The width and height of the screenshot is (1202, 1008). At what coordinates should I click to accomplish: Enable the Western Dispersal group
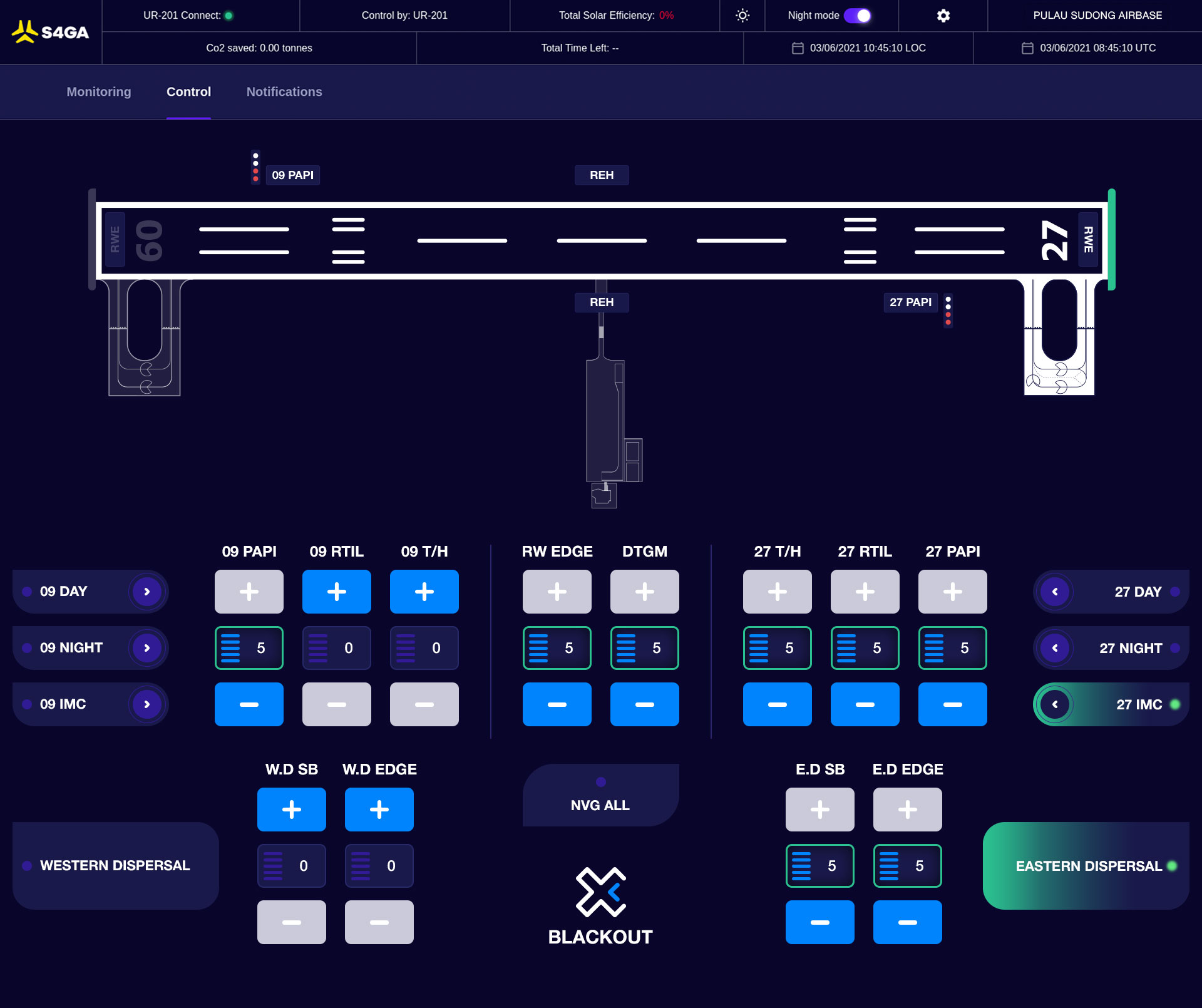coord(116,866)
